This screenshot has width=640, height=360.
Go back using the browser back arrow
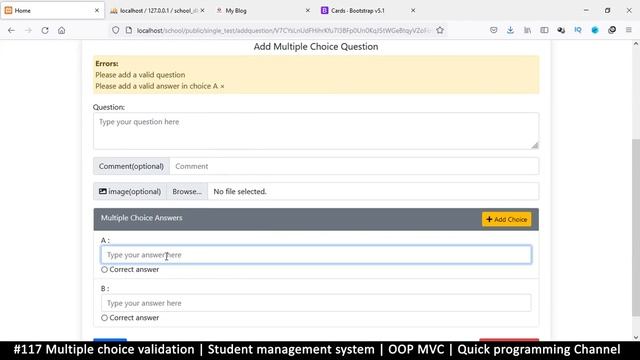pos(11,30)
